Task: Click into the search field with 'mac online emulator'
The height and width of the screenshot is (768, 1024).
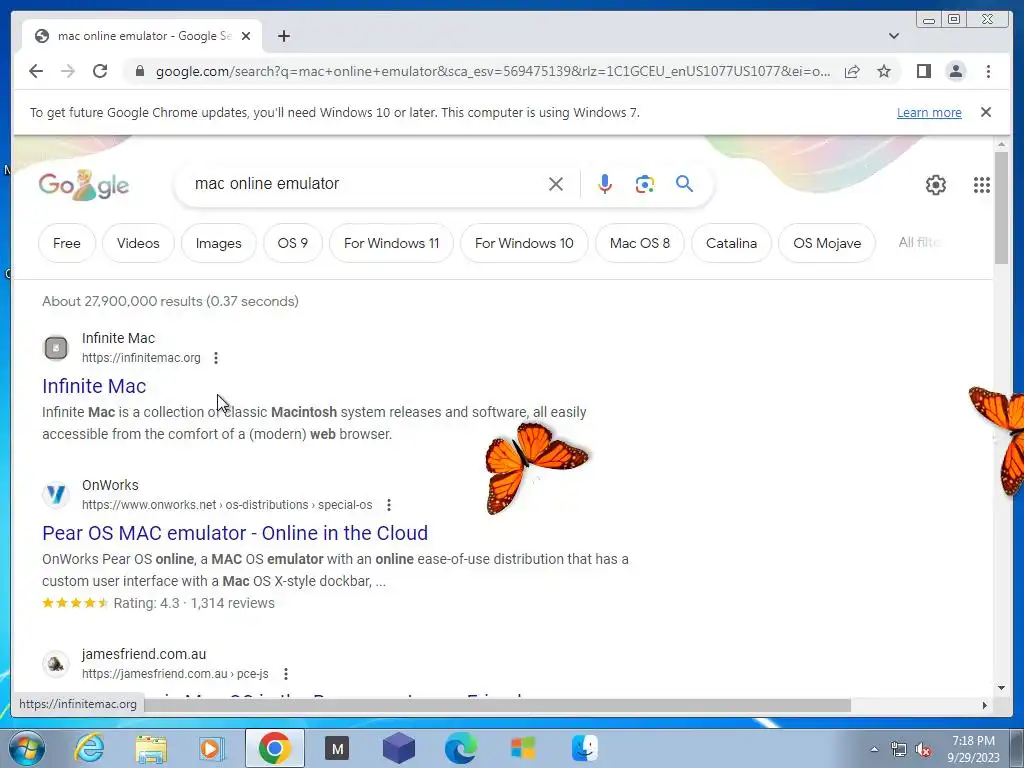Action: tap(366, 184)
